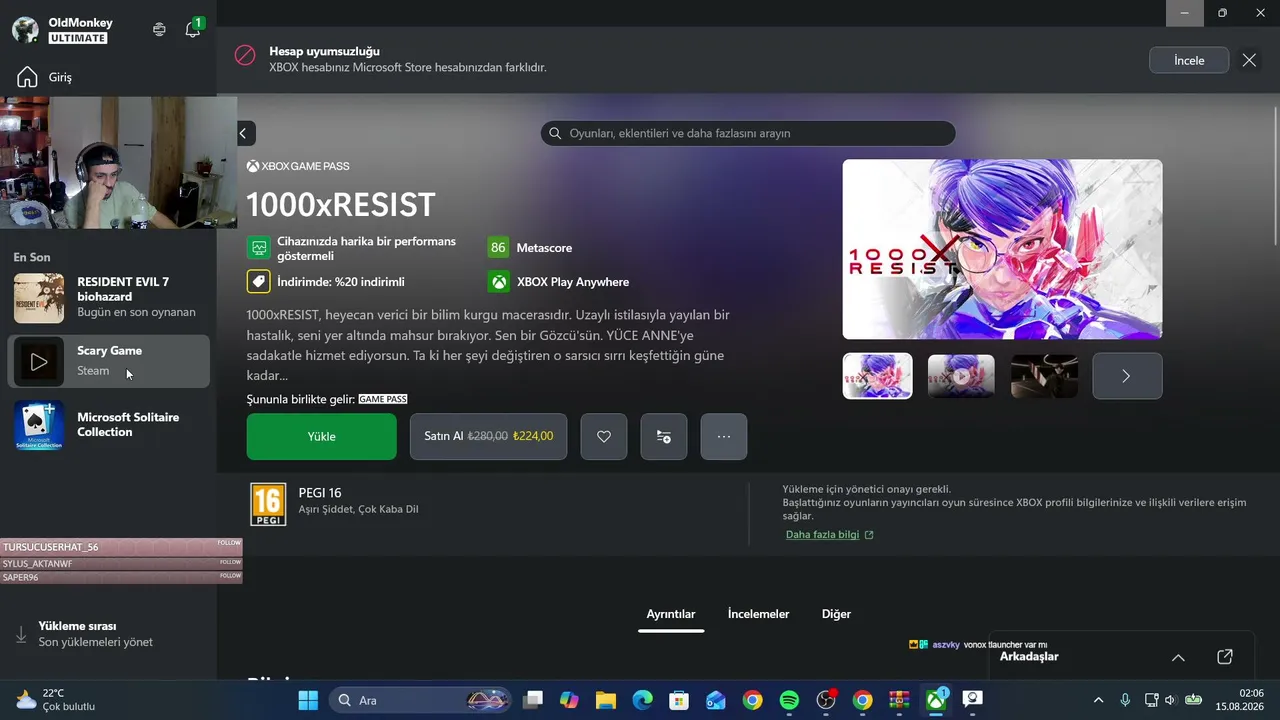
Task: Open Microsoft Store from the taskbar
Action: click(679, 700)
